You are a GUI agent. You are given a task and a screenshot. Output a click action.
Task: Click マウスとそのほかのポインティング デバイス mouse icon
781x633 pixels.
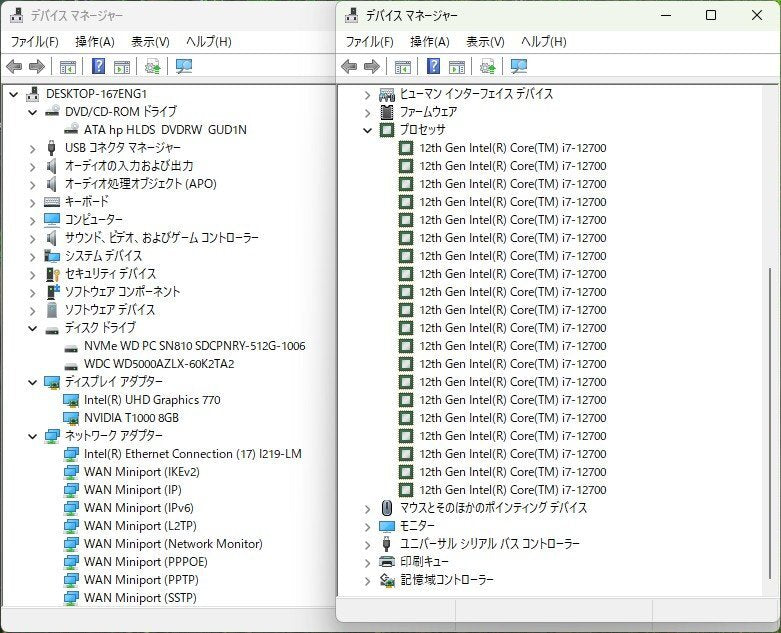click(x=387, y=508)
